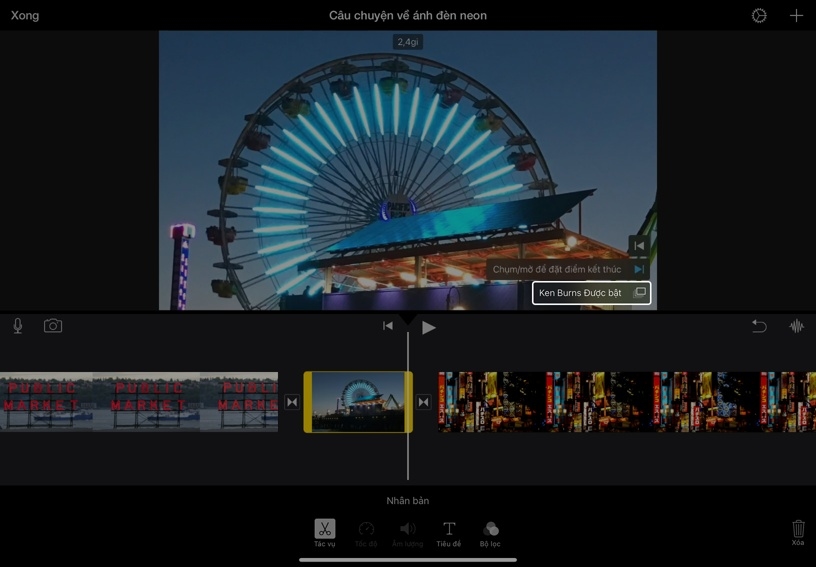
Task: Set the Ken Burns start position
Action: pyautogui.click(x=638, y=245)
